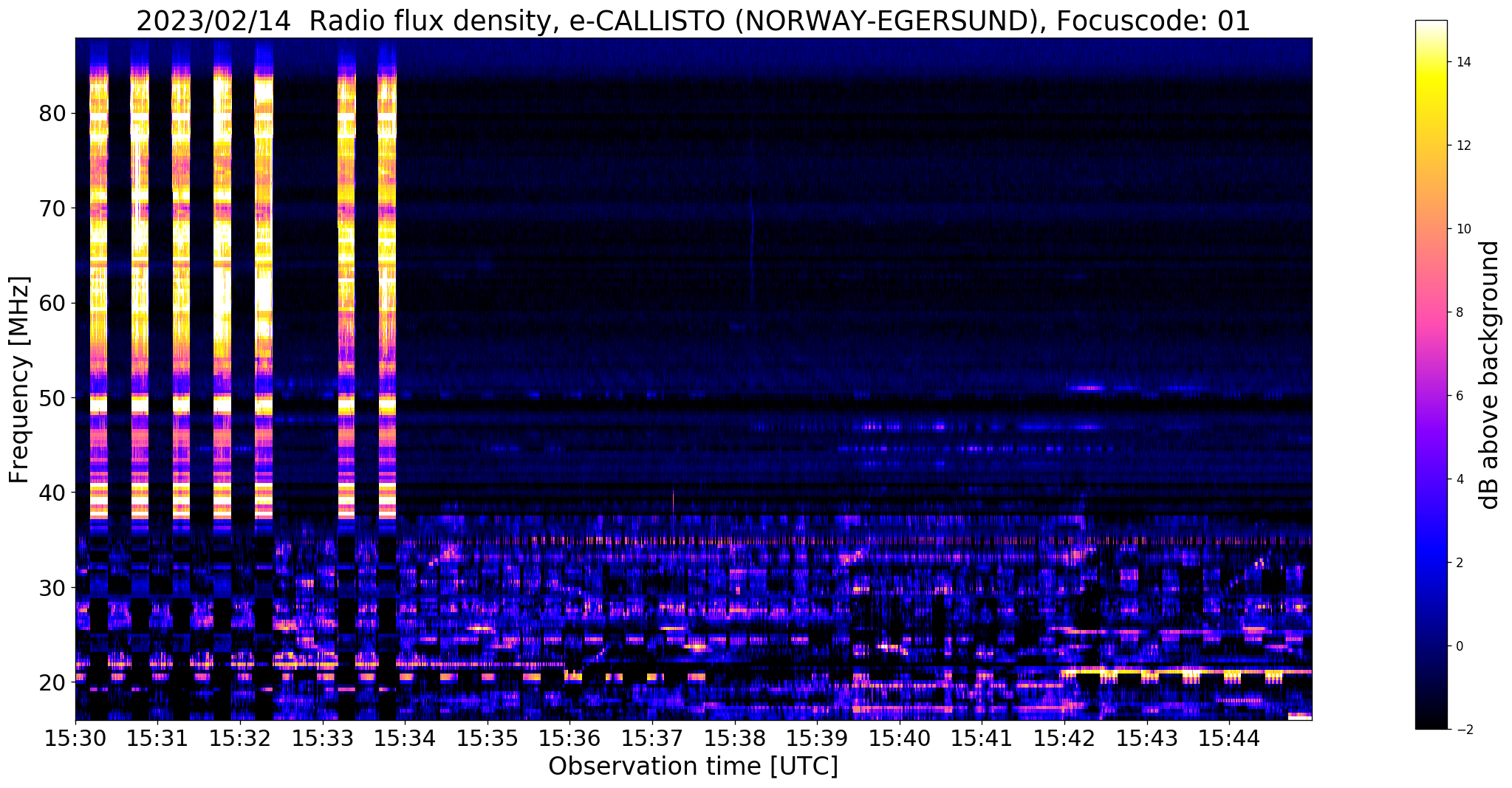The height and width of the screenshot is (788, 1512).
Task: Click the colorbar tick label 4
Action: click(x=1459, y=479)
